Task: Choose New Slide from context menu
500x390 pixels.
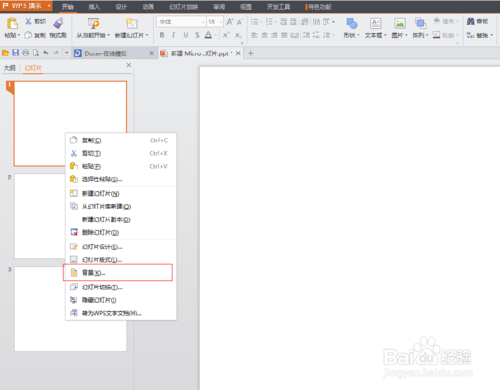Action: coord(121,194)
